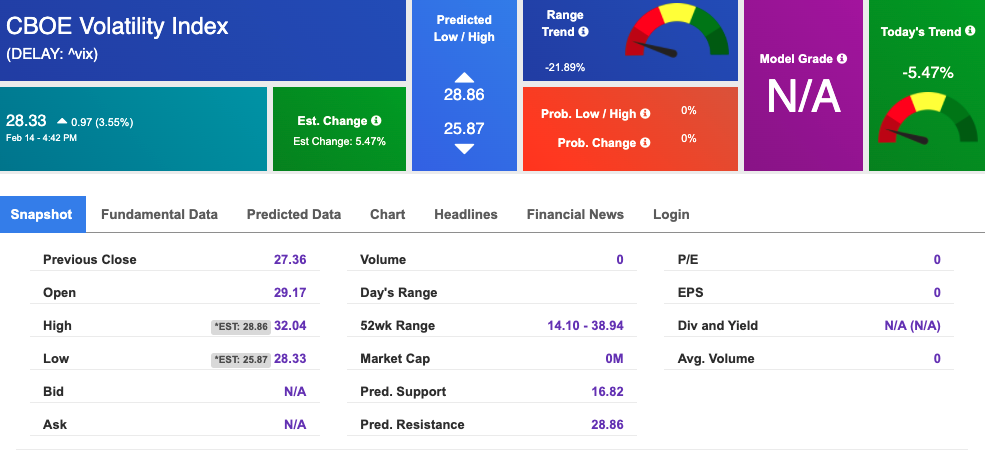Click the EST: 25.87 low badge
The width and height of the screenshot is (985, 454).
241,360
